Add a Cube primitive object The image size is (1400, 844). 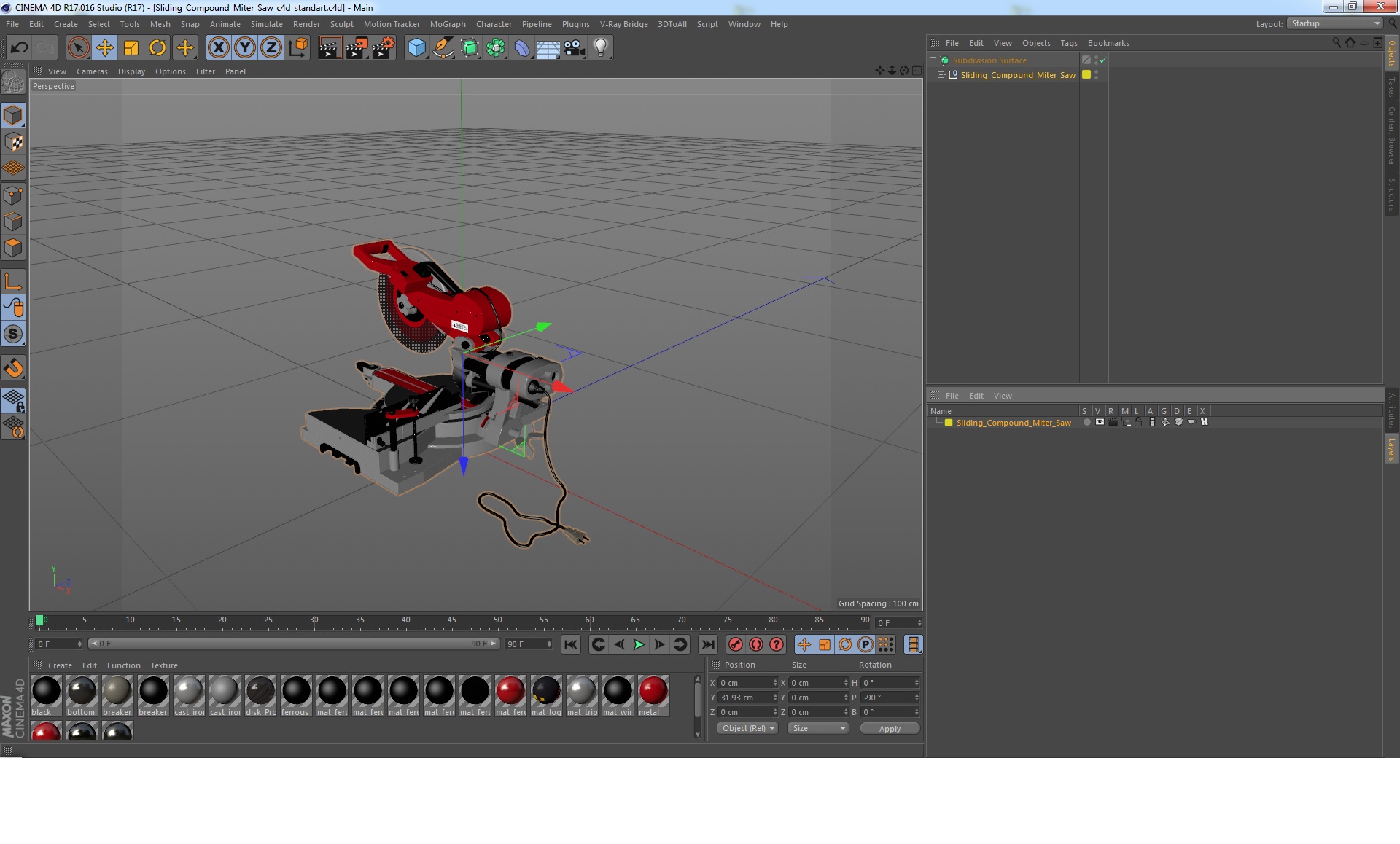pyautogui.click(x=416, y=48)
